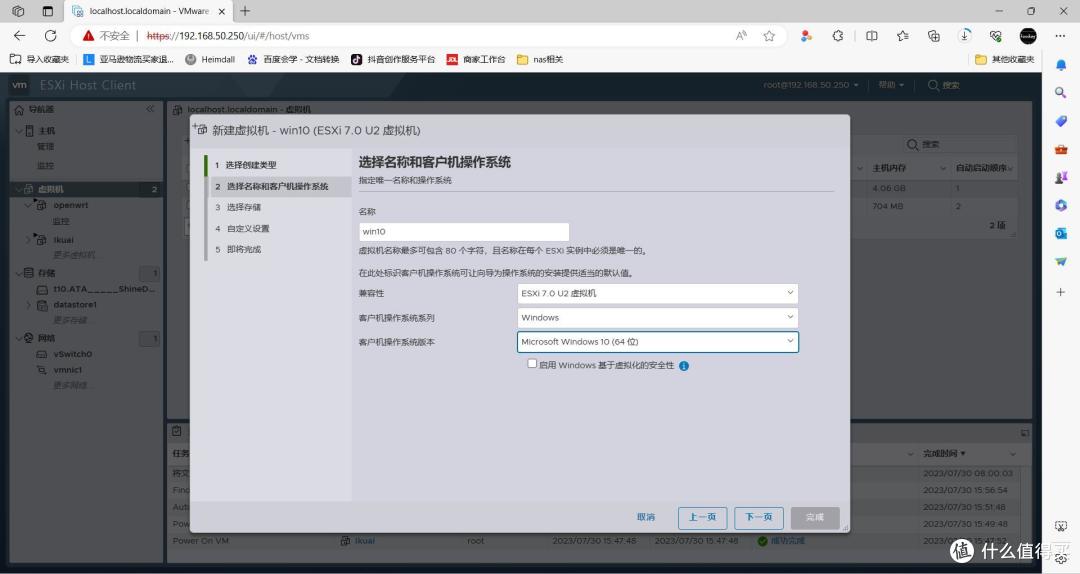Screen dimensions: 1080x574
Task: Open the 导入收藏夹 bookmark
Action: [40, 59]
